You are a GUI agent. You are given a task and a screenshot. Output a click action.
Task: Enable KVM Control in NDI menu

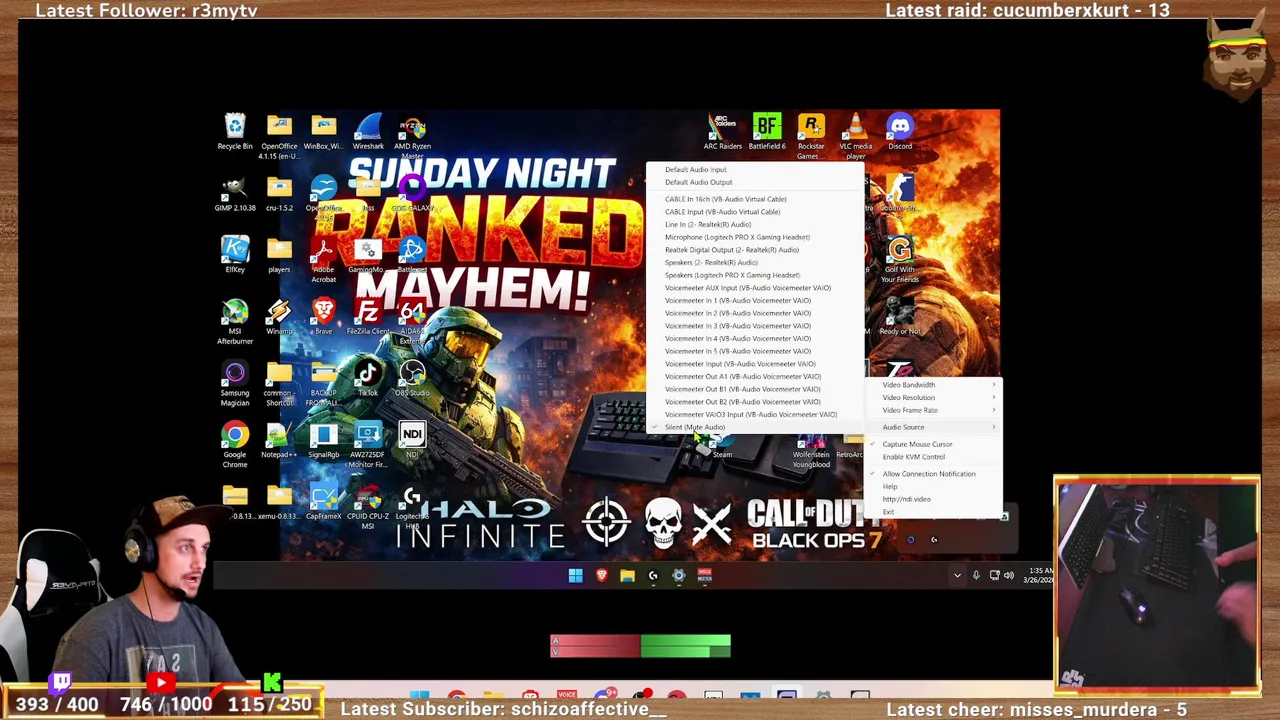(x=934, y=457)
